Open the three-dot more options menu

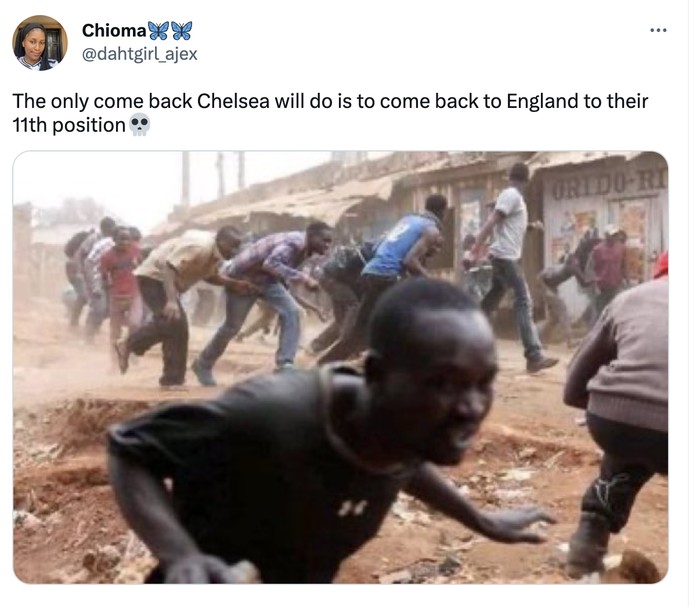coord(658,30)
